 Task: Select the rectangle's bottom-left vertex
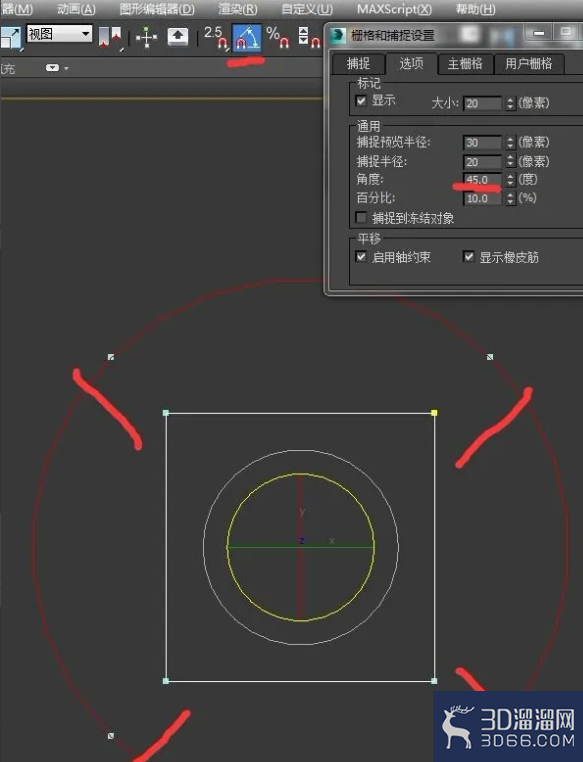coord(166,681)
